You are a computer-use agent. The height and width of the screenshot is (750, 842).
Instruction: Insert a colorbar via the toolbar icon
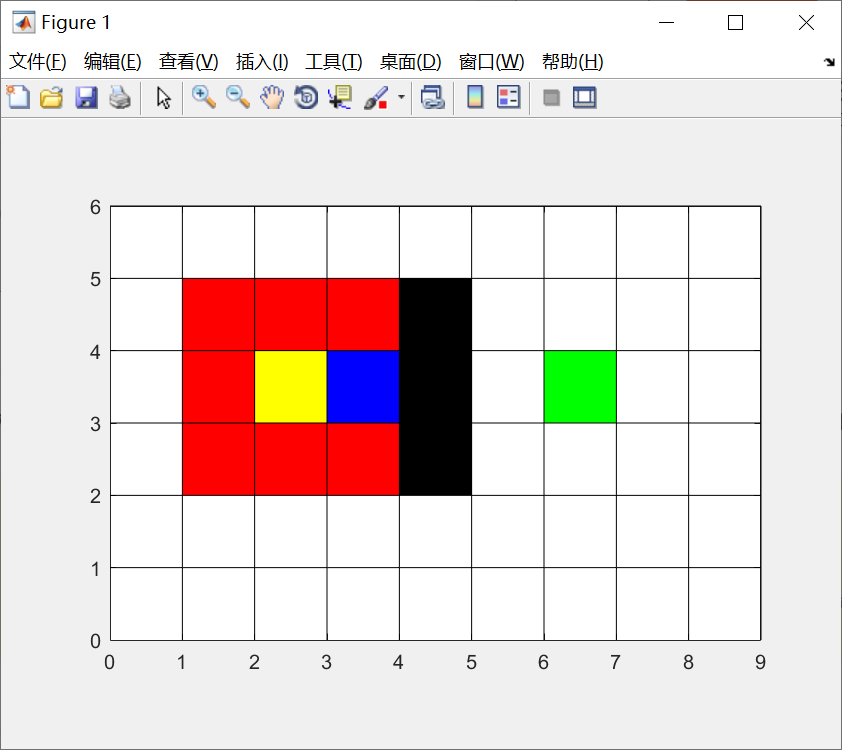pyautogui.click(x=475, y=98)
